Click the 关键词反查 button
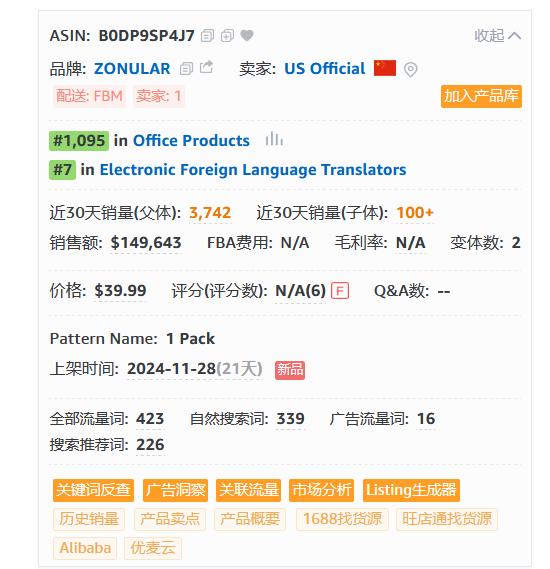 point(93,490)
